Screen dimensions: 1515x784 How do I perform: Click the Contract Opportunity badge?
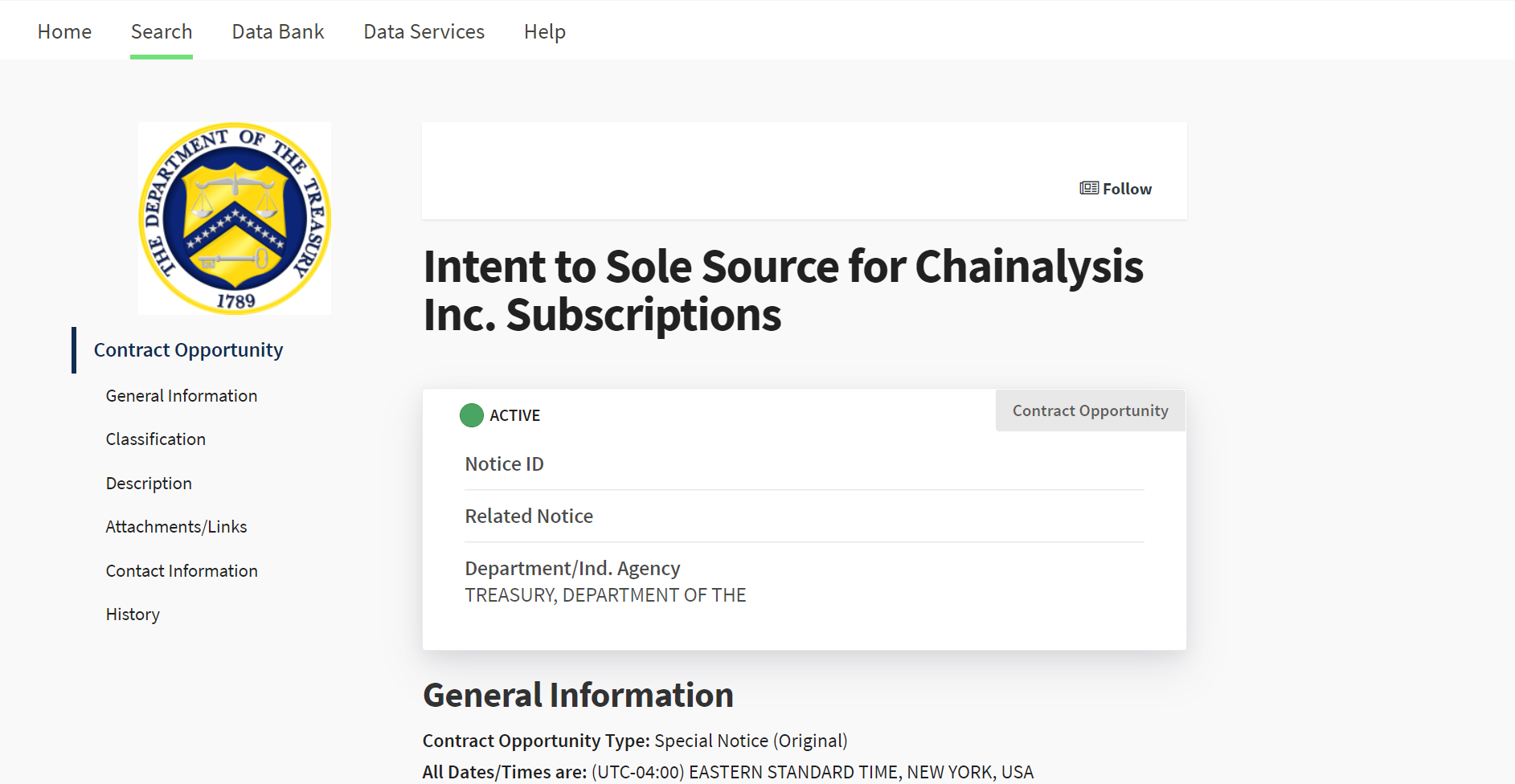(x=1091, y=410)
